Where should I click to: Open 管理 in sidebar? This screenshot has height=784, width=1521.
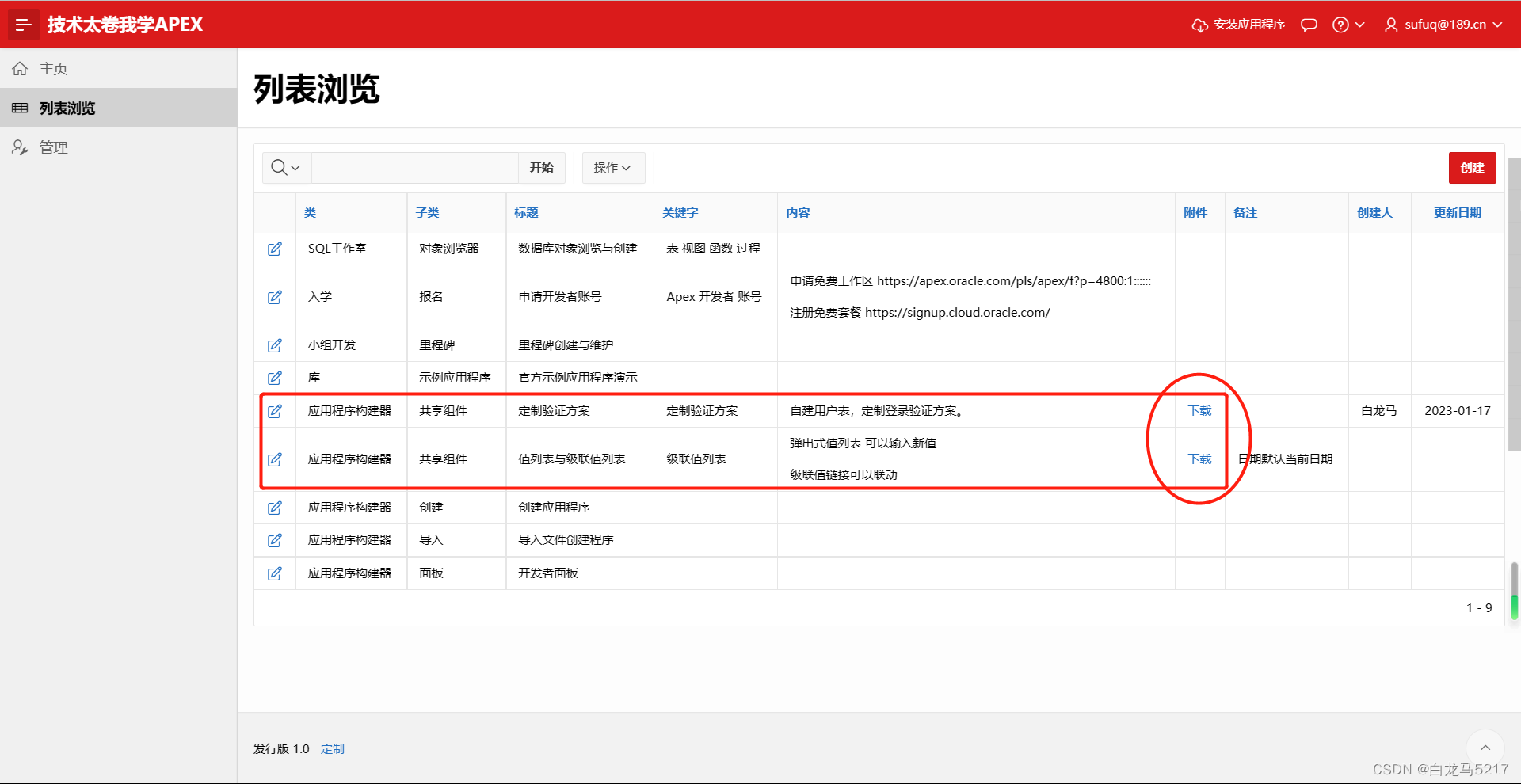(x=119, y=148)
